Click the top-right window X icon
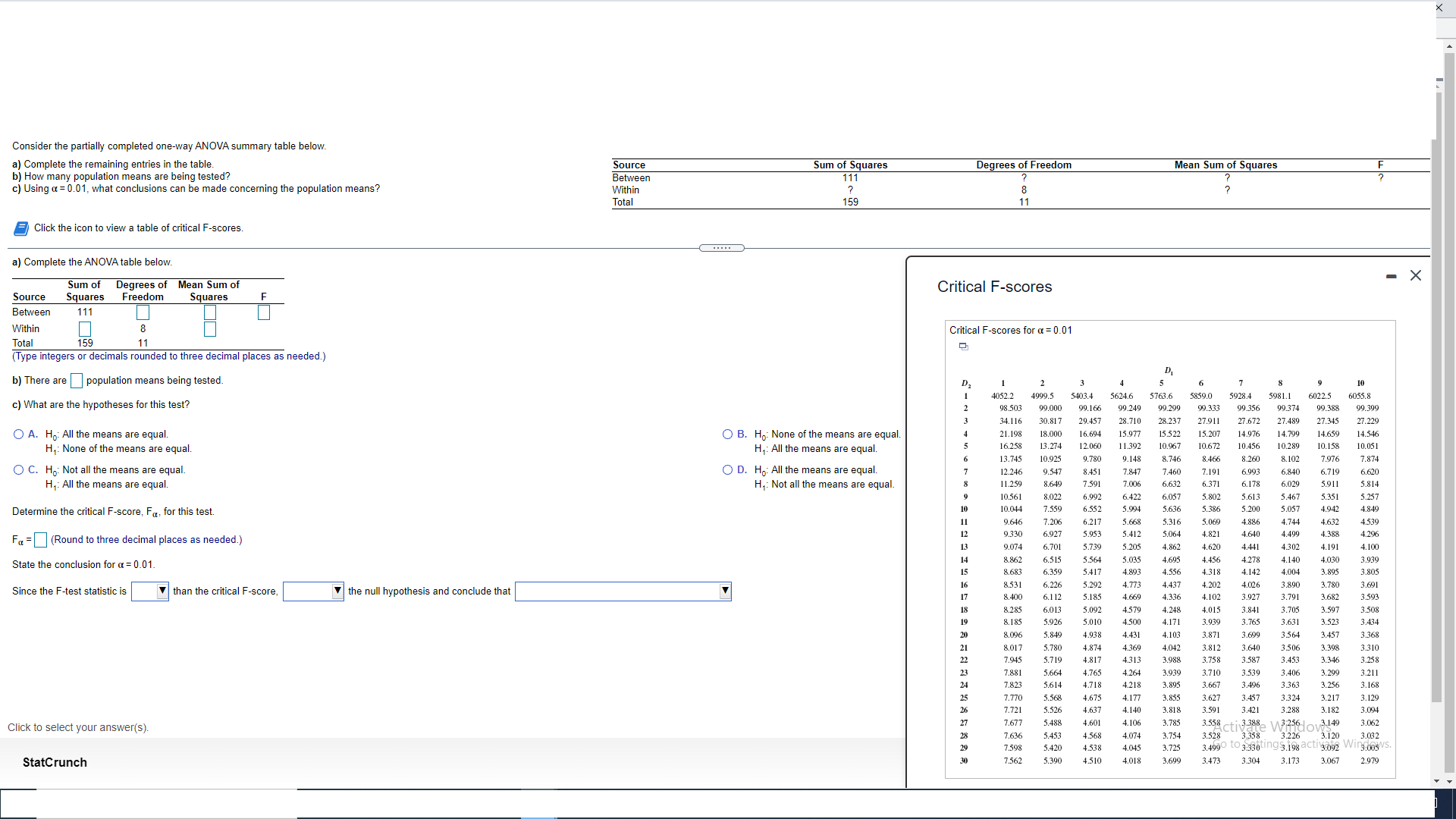The image size is (1456, 819). pyautogui.click(x=1439, y=8)
